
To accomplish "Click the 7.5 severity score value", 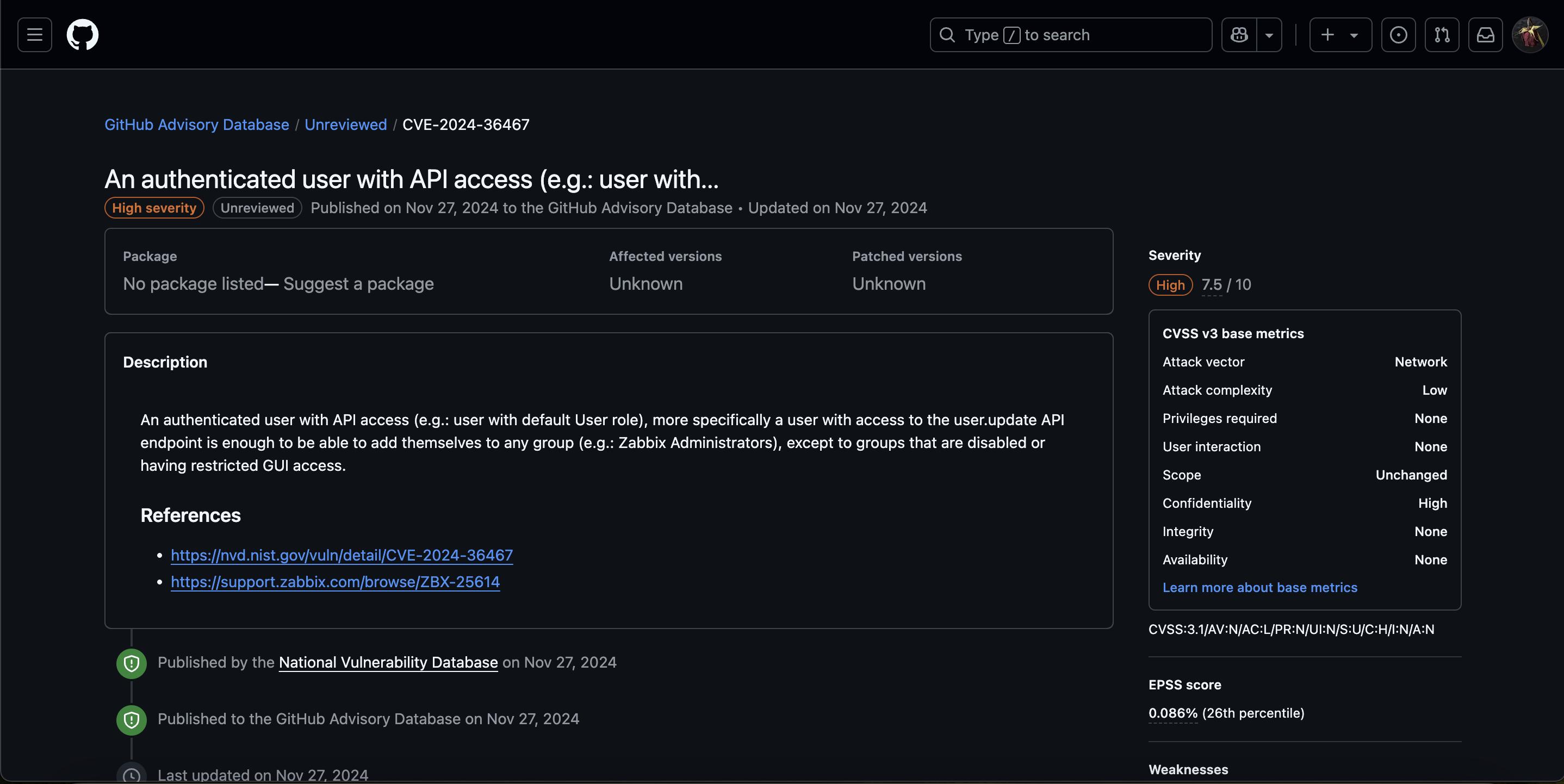I will point(1211,284).
